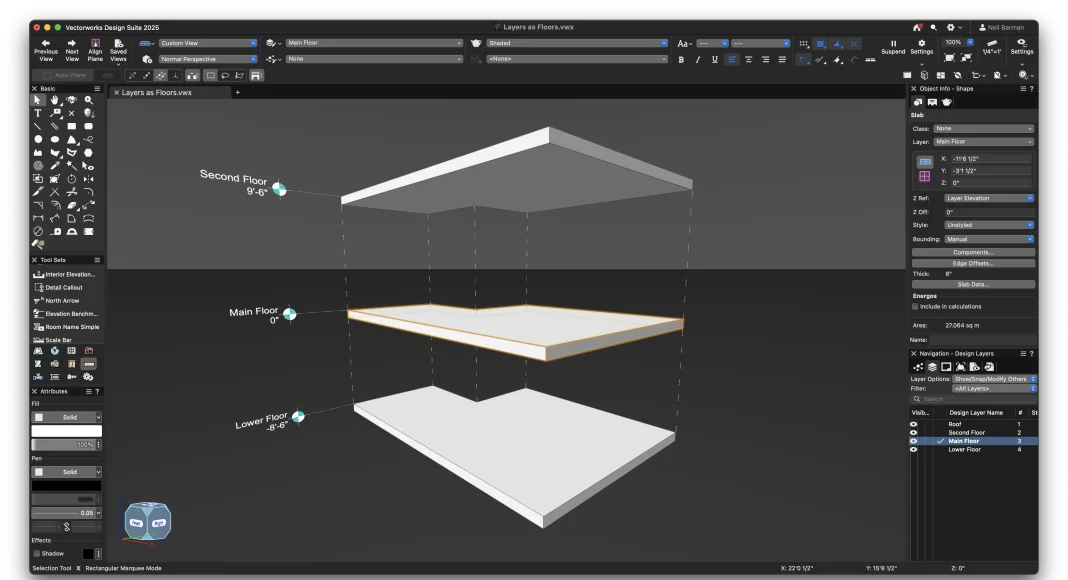Open Saved Views in the toolbar

(x=118, y=43)
